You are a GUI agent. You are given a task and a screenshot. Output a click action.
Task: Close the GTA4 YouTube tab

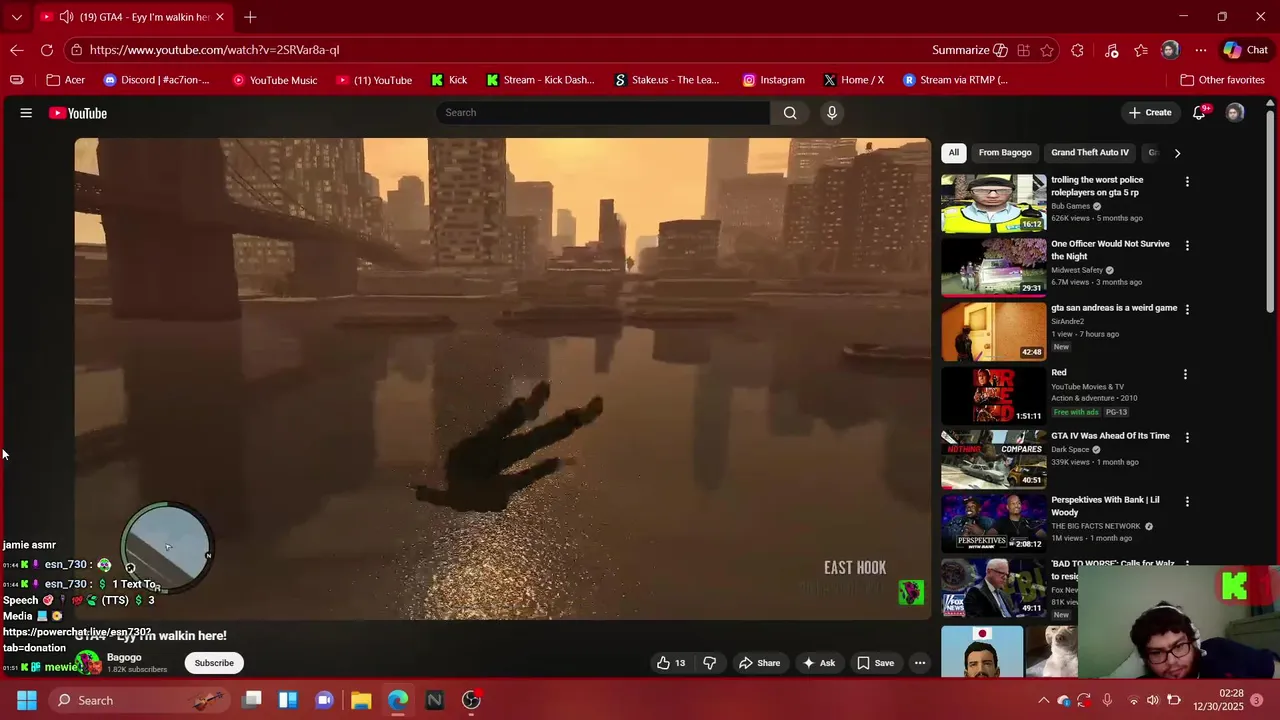pos(220,17)
